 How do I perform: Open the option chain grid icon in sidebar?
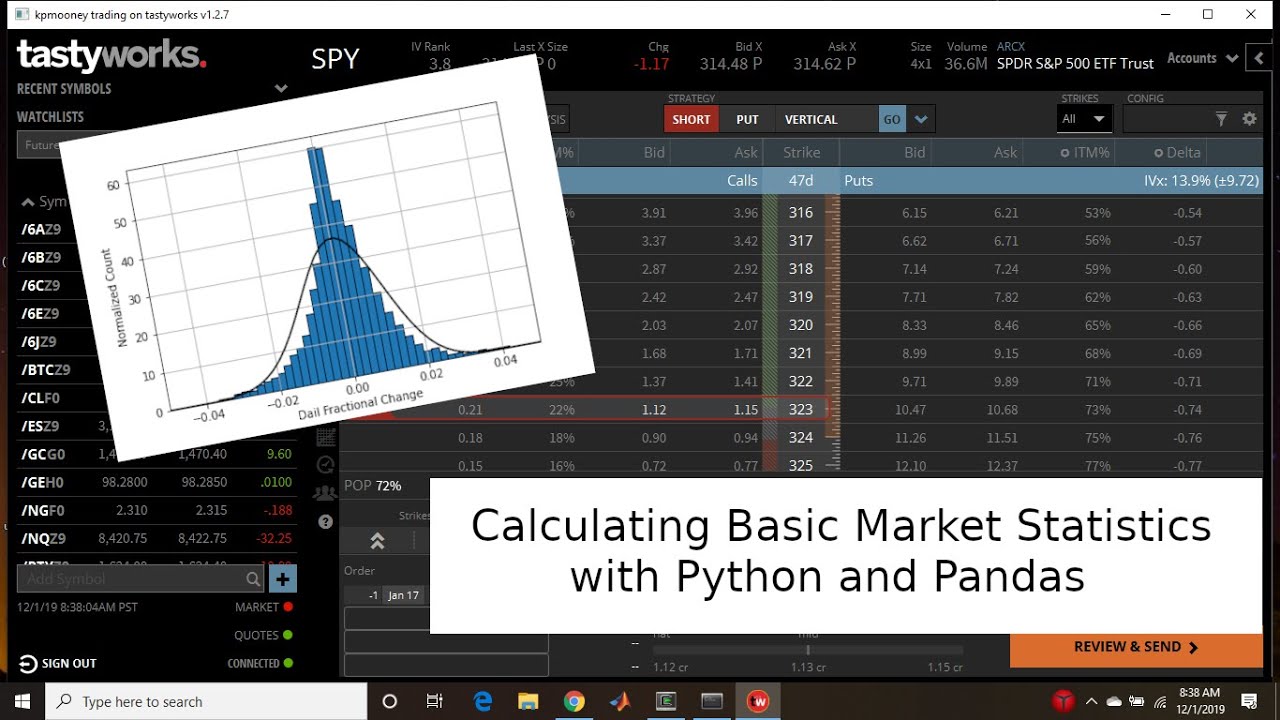(x=326, y=437)
